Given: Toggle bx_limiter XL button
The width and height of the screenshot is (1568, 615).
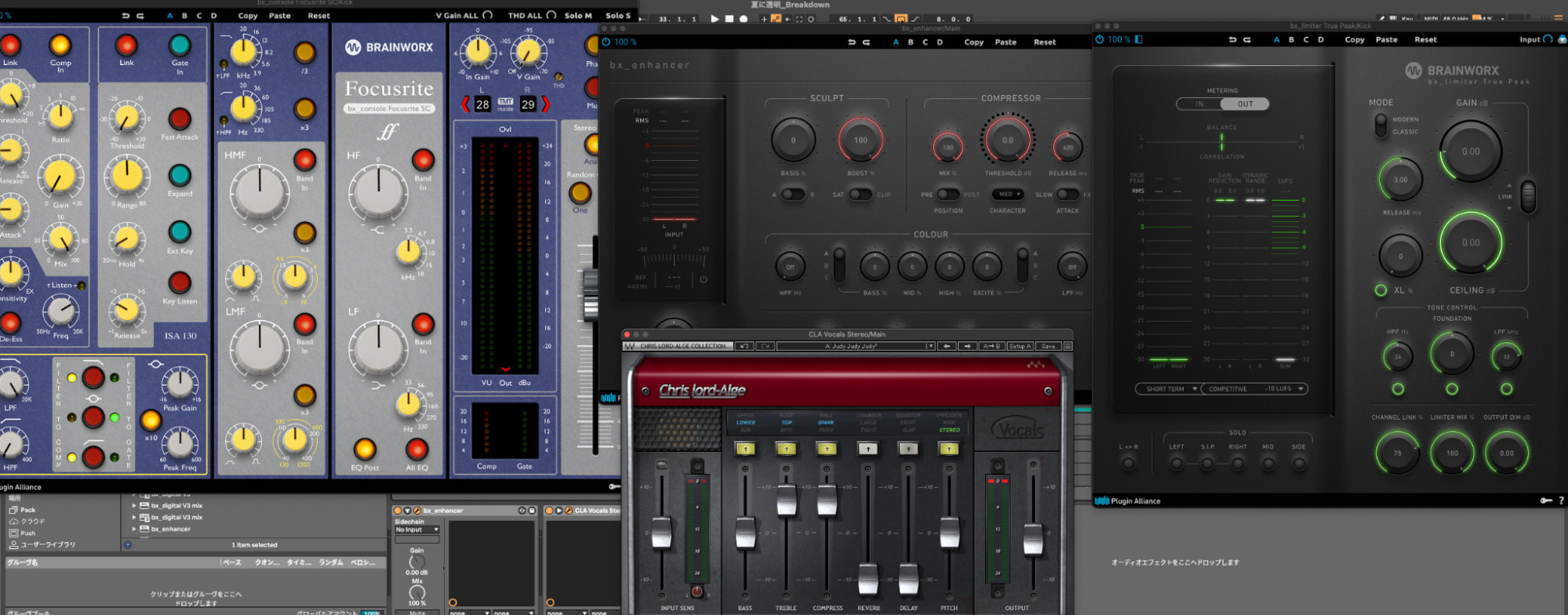Looking at the screenshot, I should click(1381, 290).
